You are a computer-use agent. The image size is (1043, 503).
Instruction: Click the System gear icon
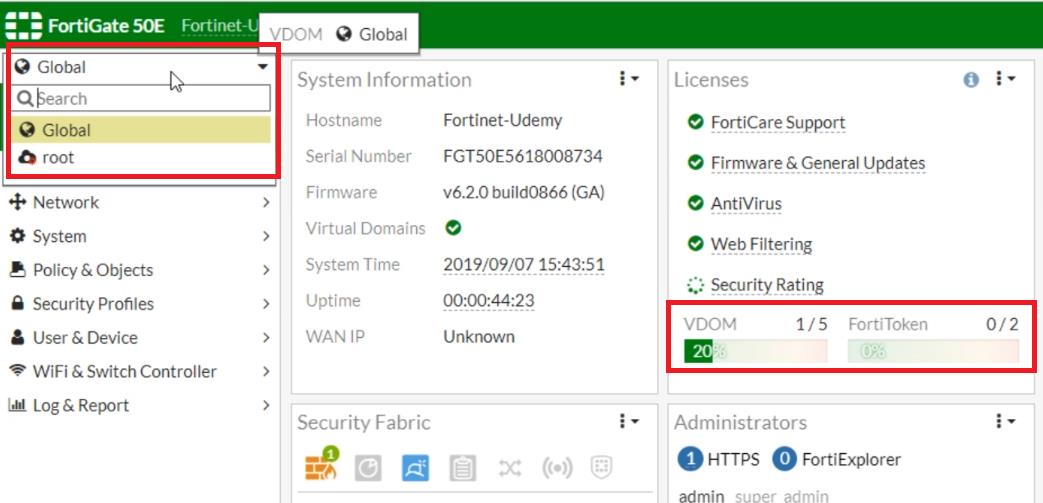pos(18,236)
